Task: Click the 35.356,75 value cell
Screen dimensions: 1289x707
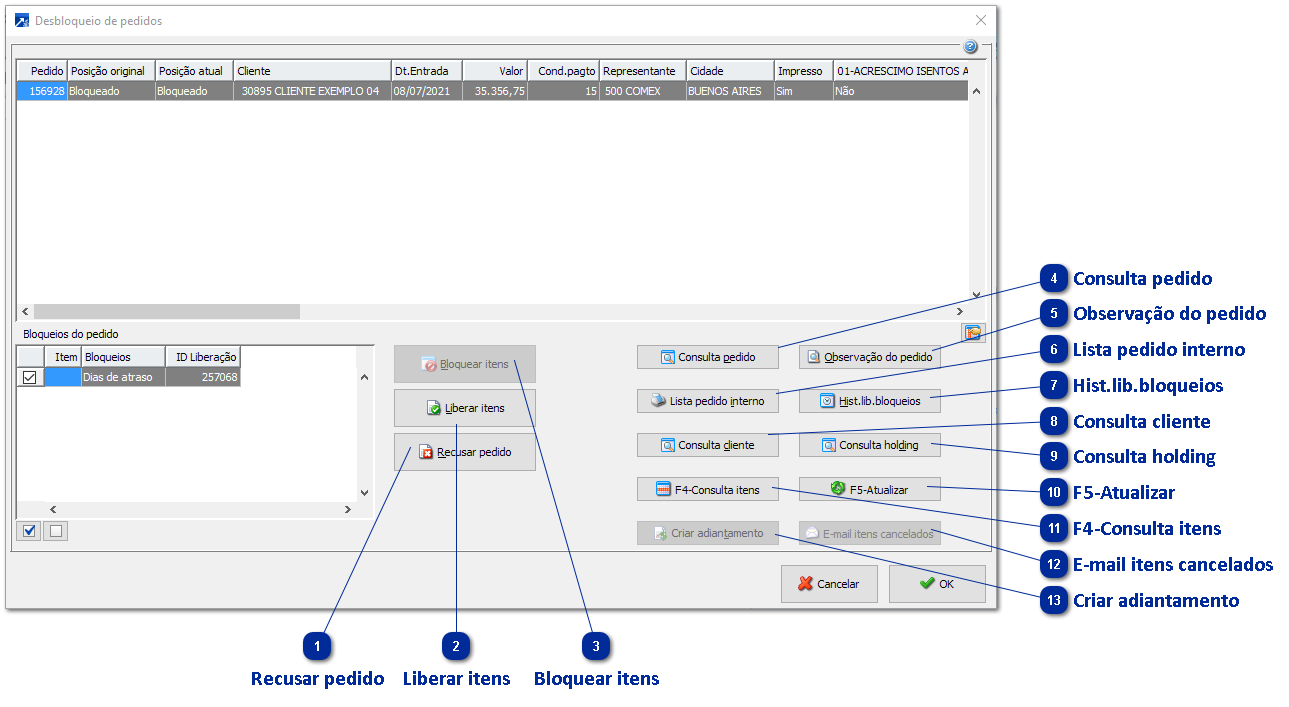Action: (x=495, y=91)
